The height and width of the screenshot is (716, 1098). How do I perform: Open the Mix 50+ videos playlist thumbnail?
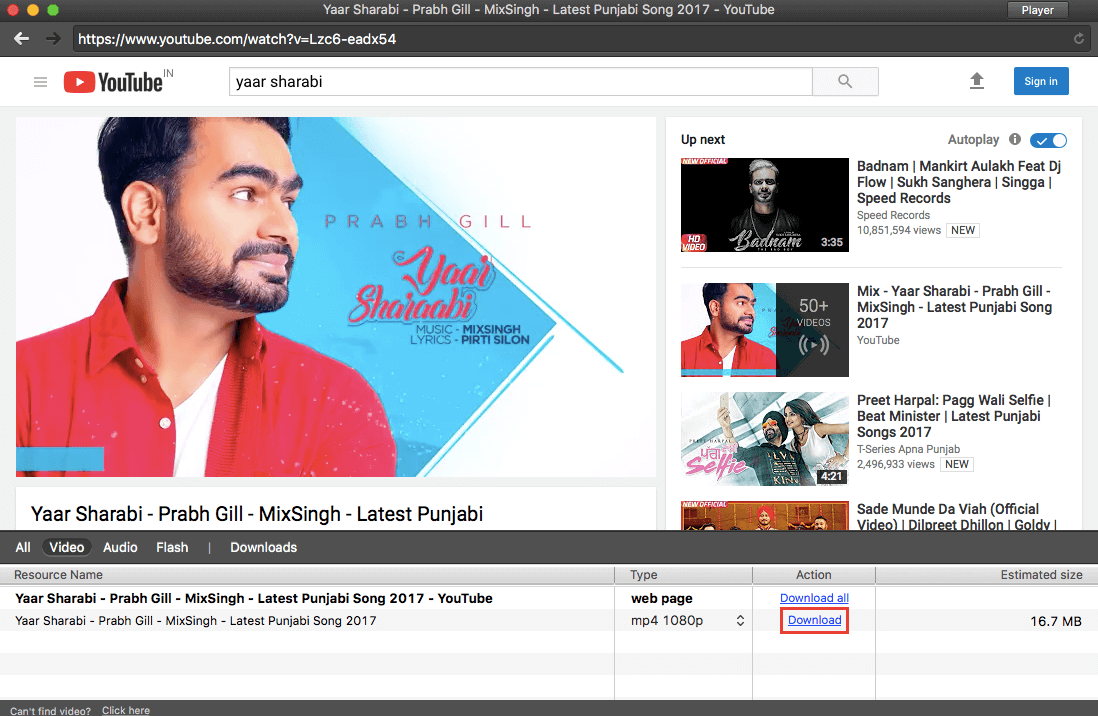point(765,330)
